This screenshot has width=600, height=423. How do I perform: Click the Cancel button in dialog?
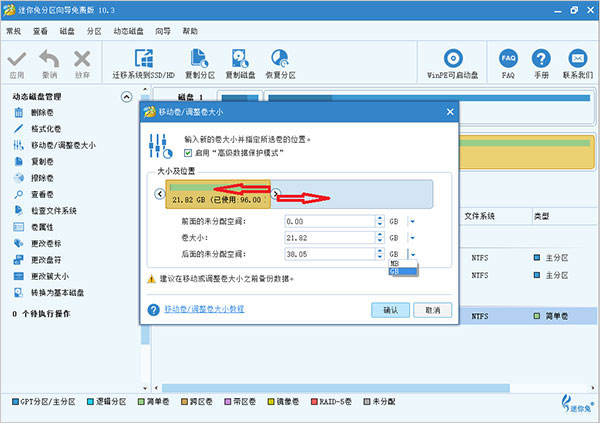pyautogui.click(x=432, y=310)
